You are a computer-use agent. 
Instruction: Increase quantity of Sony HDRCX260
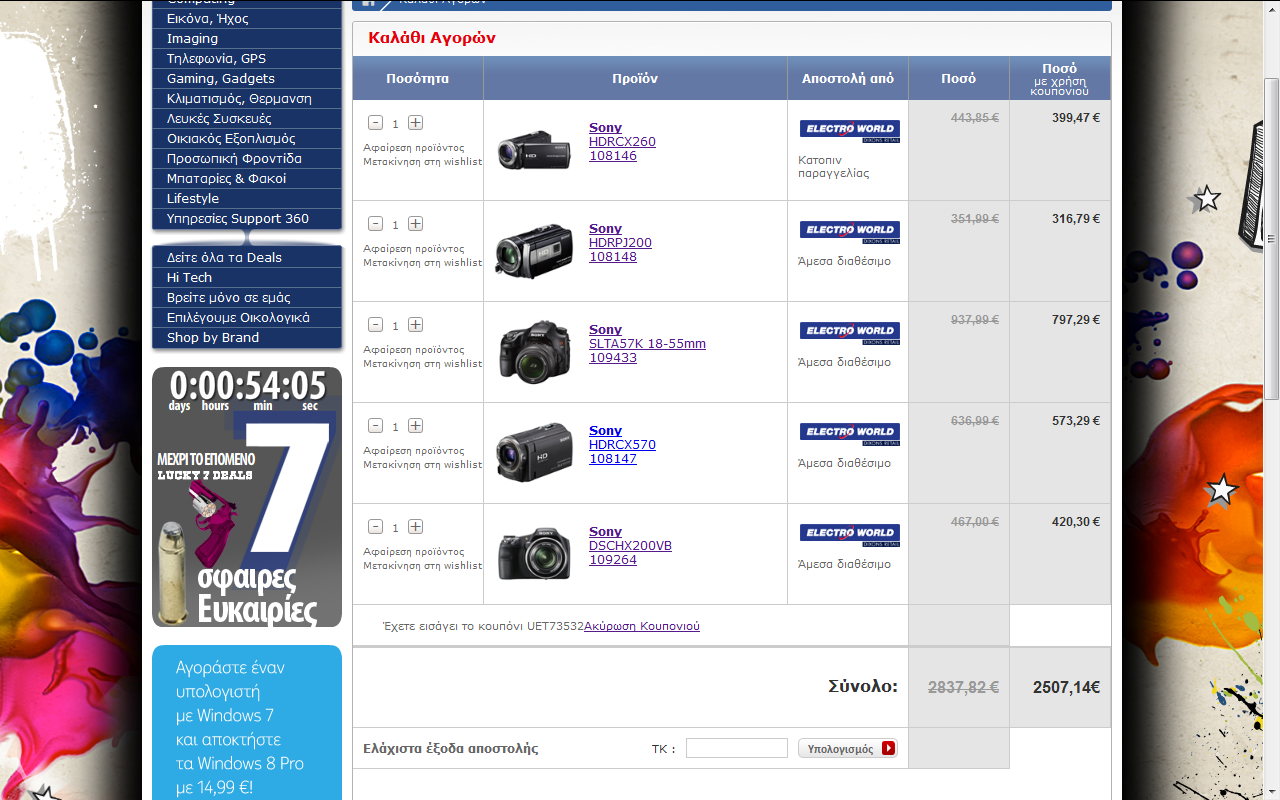pyautogui.click(x=415, y=123)
